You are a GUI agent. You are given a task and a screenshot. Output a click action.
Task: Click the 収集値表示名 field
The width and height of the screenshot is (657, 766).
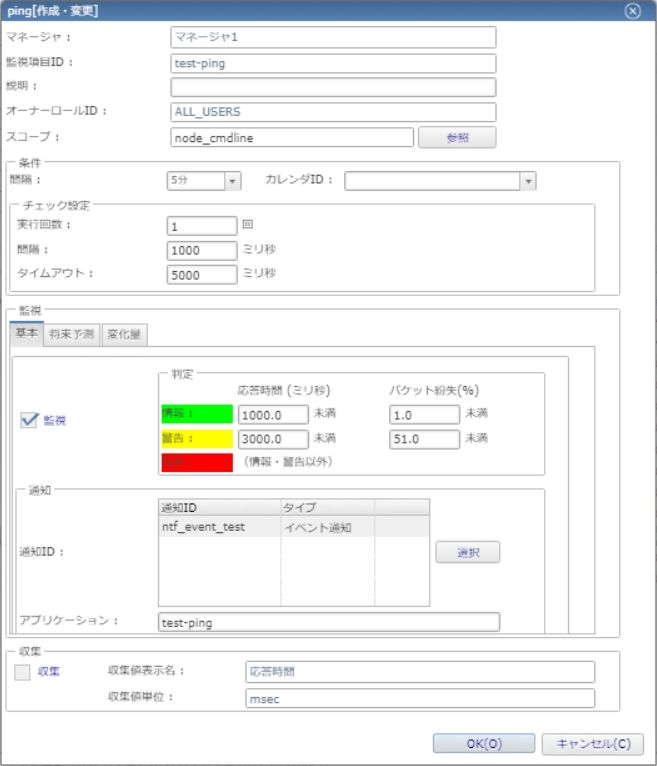click(420, 672)
